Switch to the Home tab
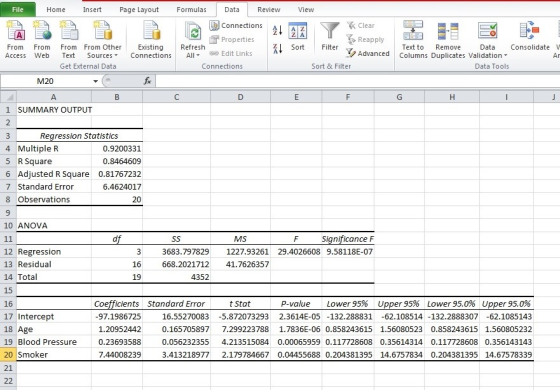This screenshot has width=560, height=390. pyautogui.click(x=56, y=10)
